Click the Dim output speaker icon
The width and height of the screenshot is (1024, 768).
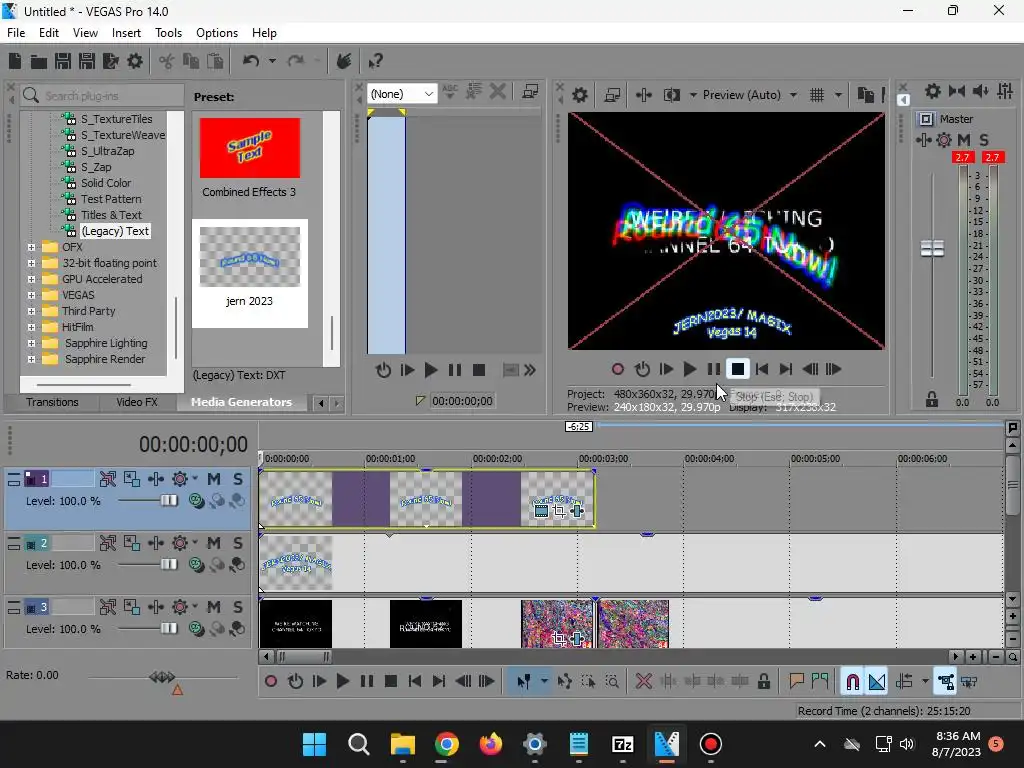pyautogui.click(x=981, y=91)
